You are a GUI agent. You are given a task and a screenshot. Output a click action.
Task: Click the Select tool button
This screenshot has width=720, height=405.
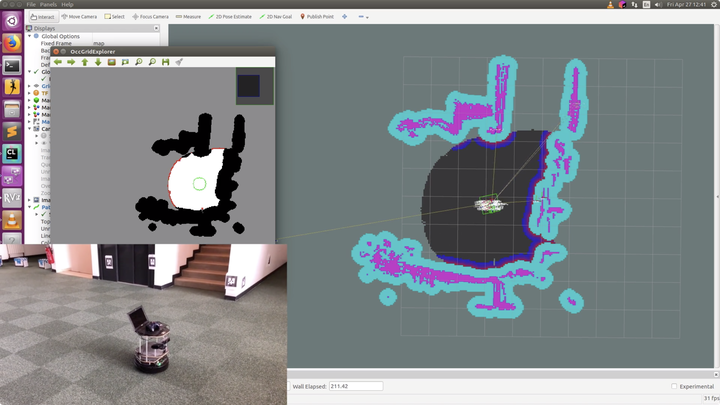coord(114,16)
